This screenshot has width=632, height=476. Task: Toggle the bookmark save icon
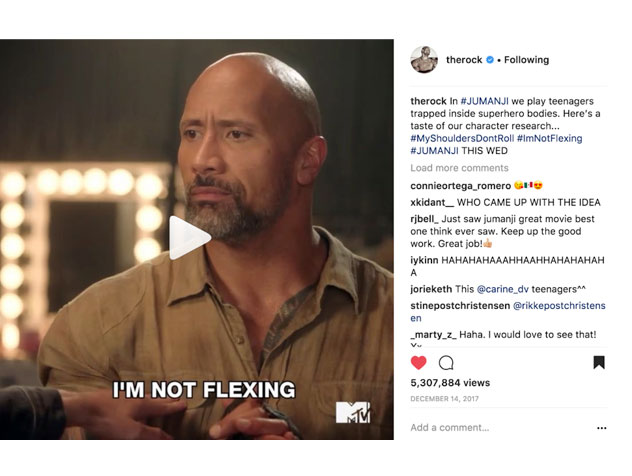(599, 363)
